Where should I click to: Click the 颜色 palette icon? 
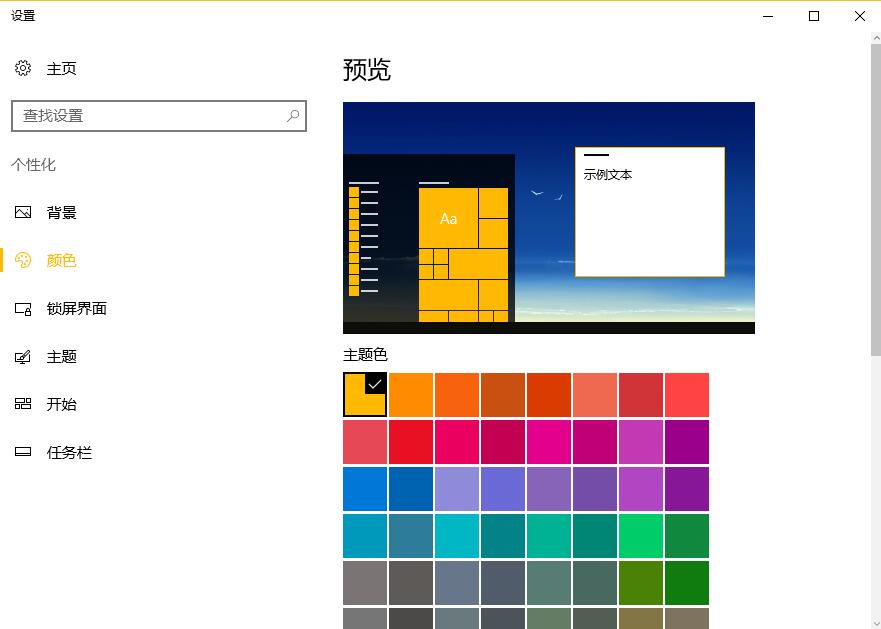[23, 260]
